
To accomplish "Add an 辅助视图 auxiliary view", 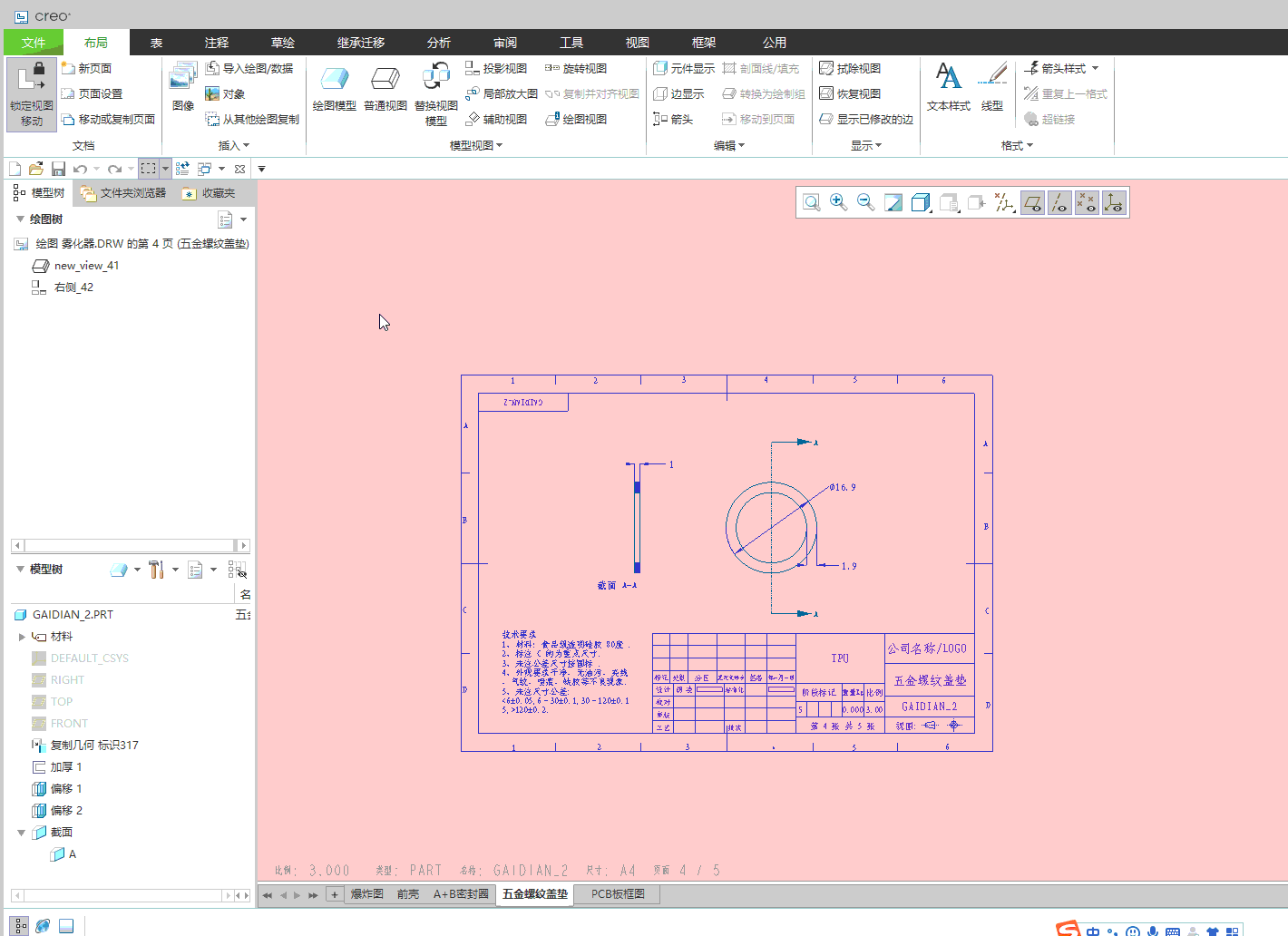I will (496, 119).
